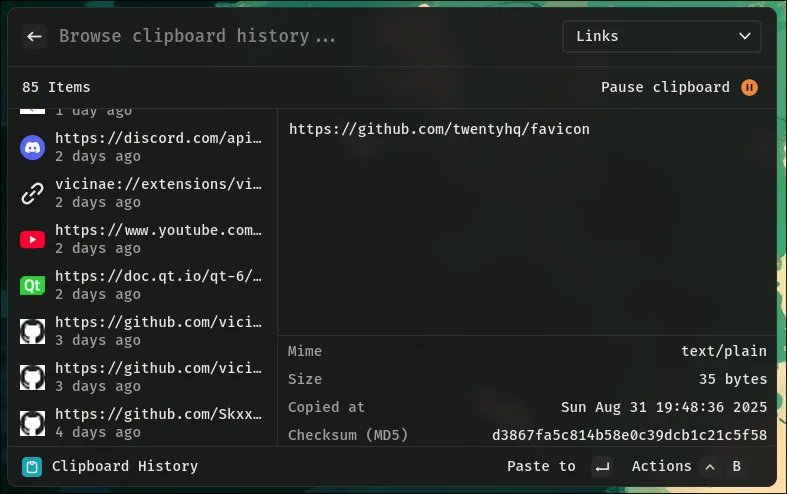The image size is (787, 494).
Task: Click the Clipboard History icon in footer
Action: tap(32, 467)
